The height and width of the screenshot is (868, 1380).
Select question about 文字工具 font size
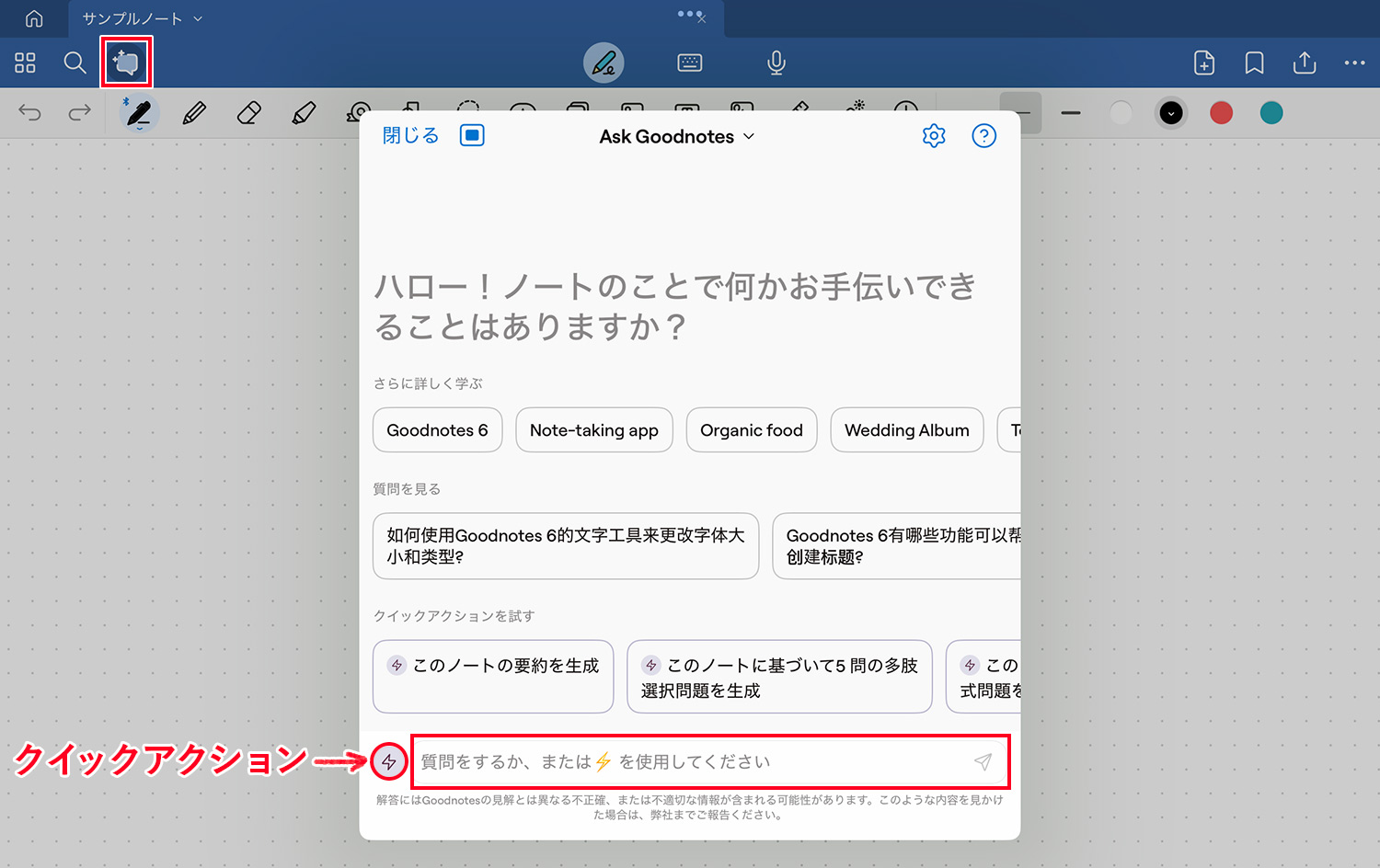[x=566, y=546]
